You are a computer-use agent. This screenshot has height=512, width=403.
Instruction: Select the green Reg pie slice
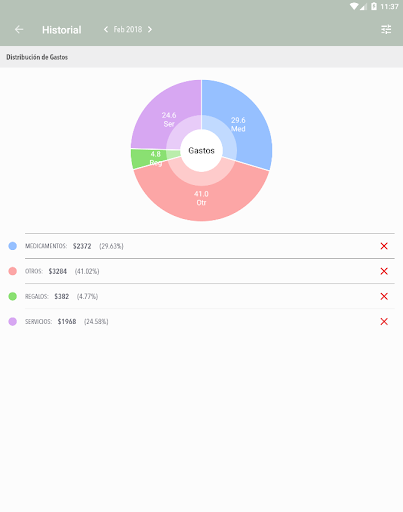pos(147,159)
